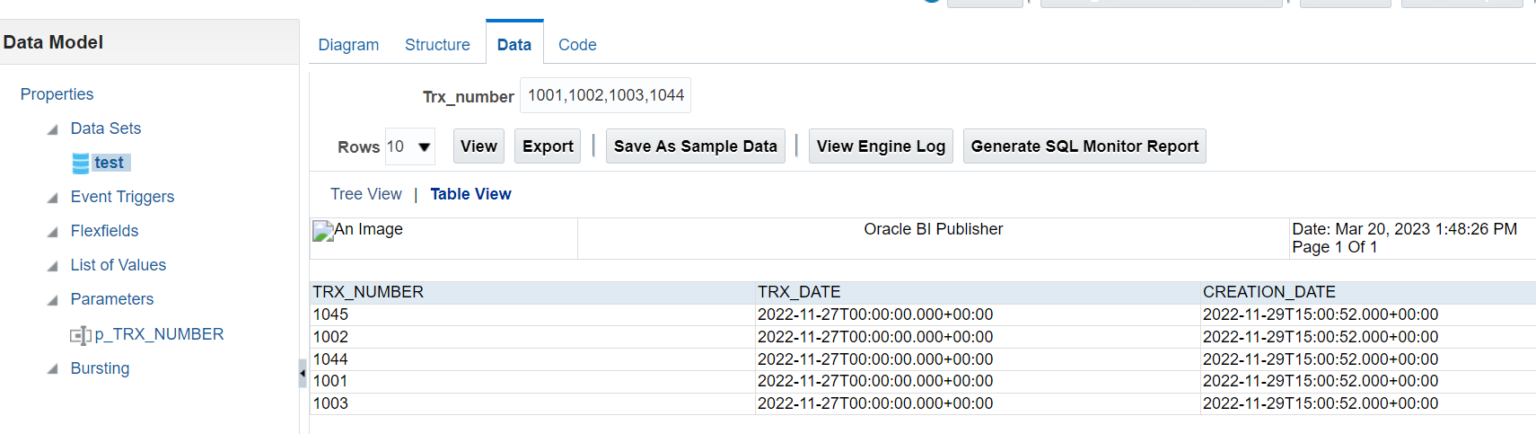This screenshot has height=434, width=1536.
Task: Switch to the Diagram tab
Action: tap(348, 45)
